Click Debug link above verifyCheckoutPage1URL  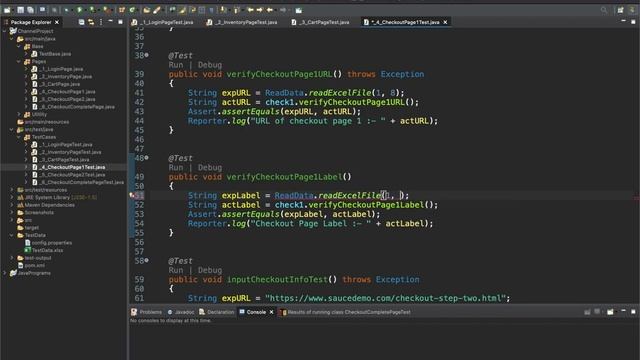pyautogui.click(x=210, y=65)
